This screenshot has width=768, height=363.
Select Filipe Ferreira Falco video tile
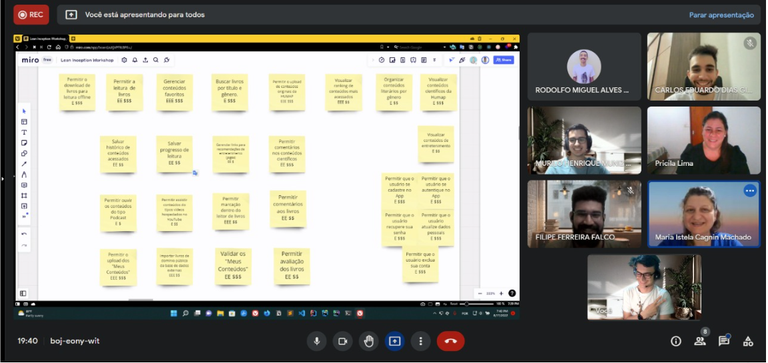pyautogui.click(x=584, y=214)
